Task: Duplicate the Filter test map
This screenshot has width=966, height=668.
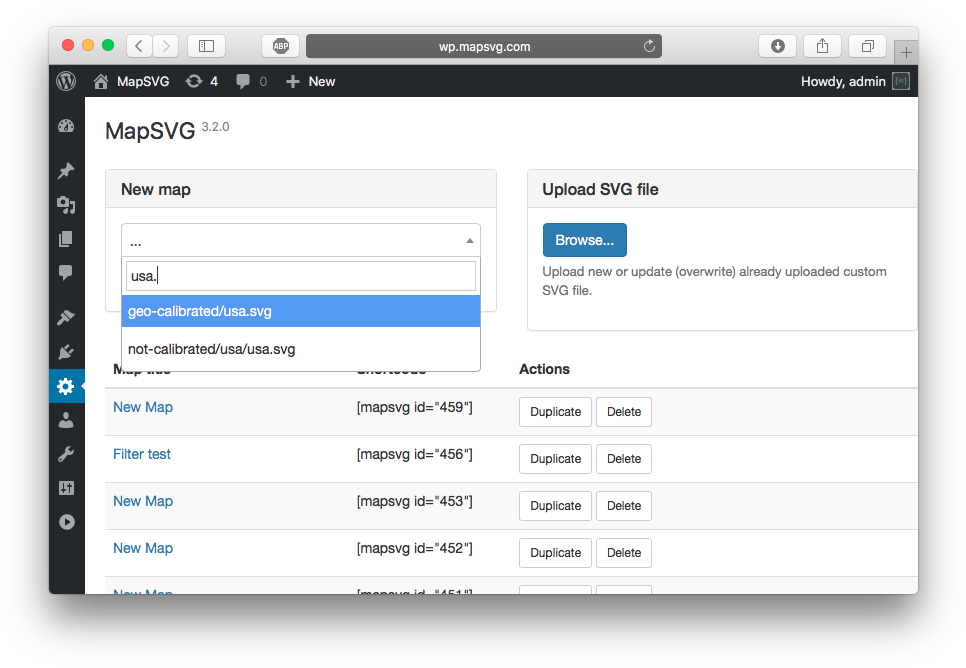Action: click(555, 458)
